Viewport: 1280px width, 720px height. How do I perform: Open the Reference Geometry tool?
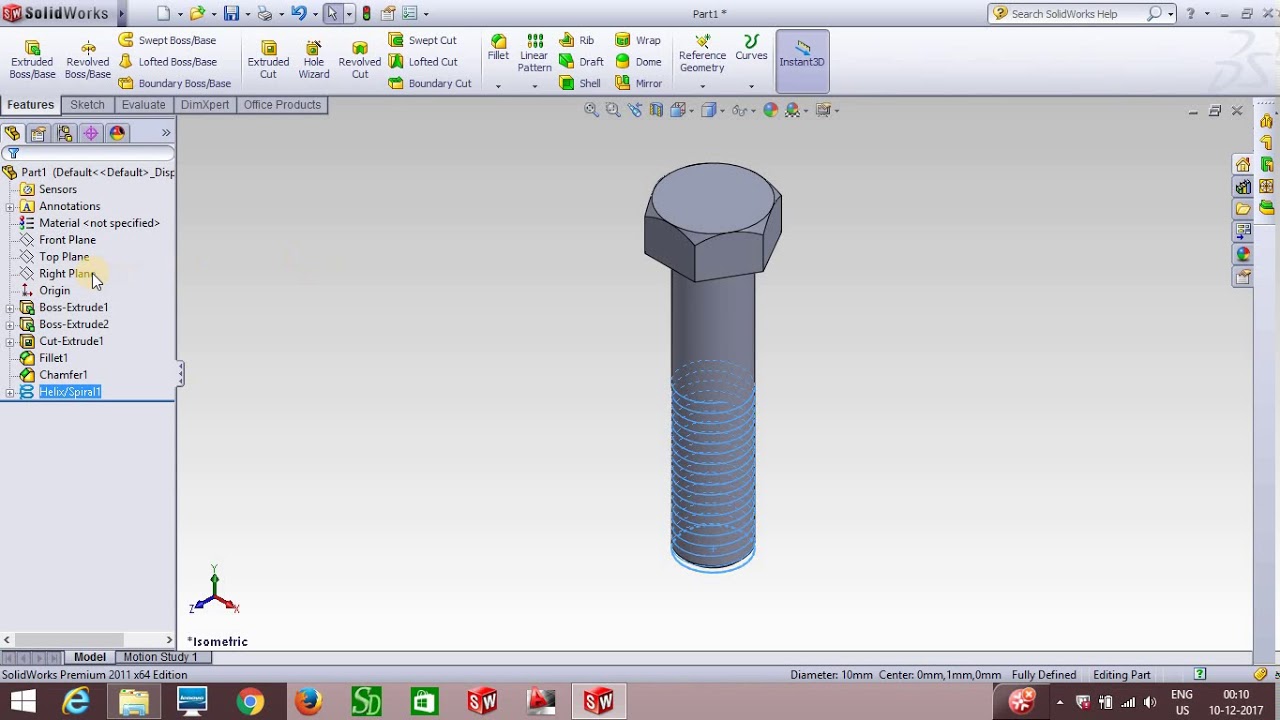click(x=702, y=54)
